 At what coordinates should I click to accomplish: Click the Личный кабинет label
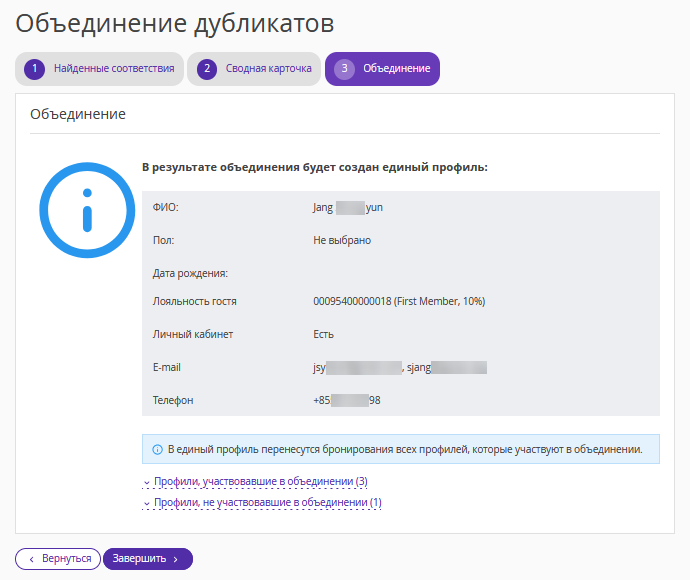tap(193, 334)
